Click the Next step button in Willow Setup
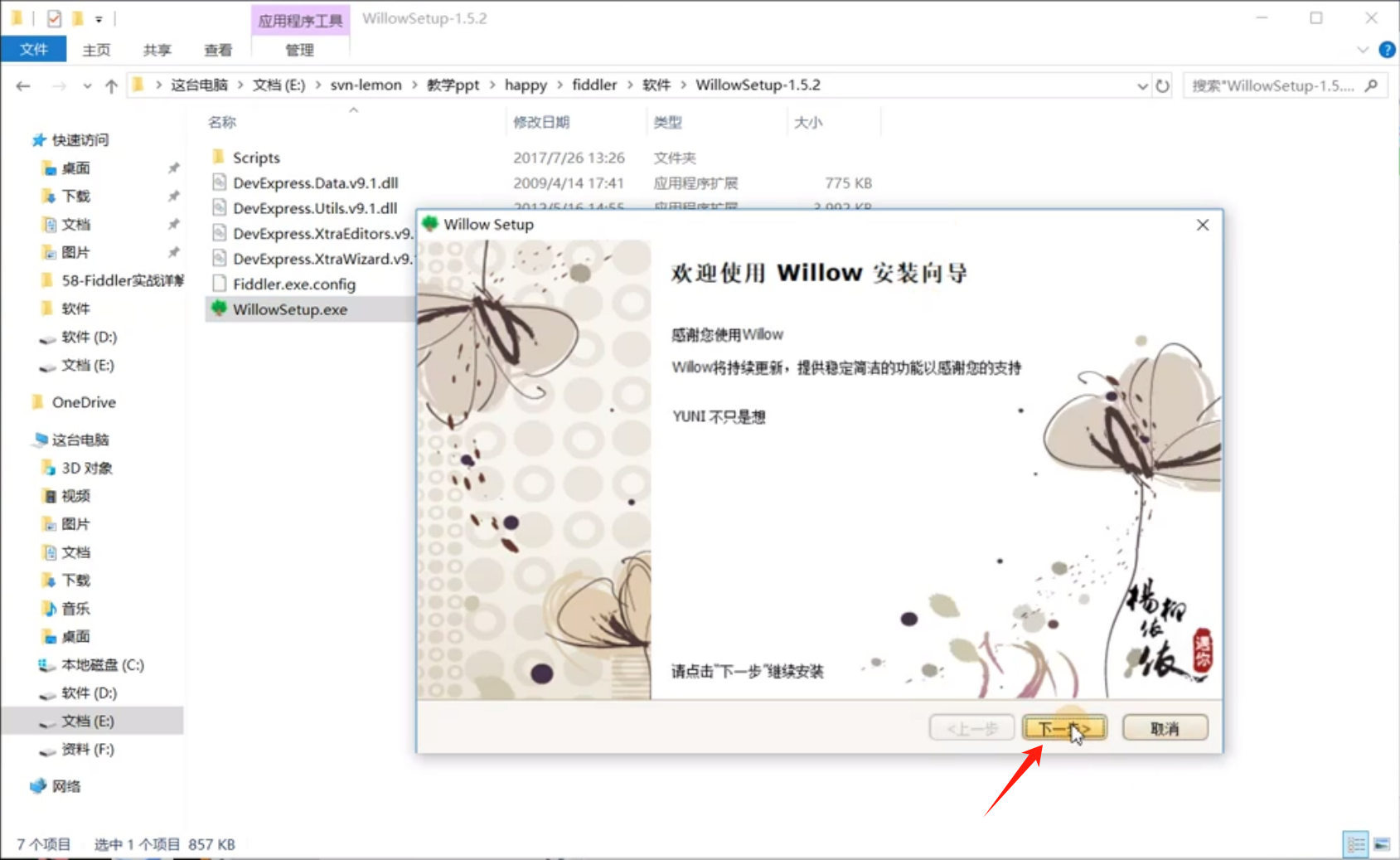1400x860 pixels. click(x=1064, y=728)
